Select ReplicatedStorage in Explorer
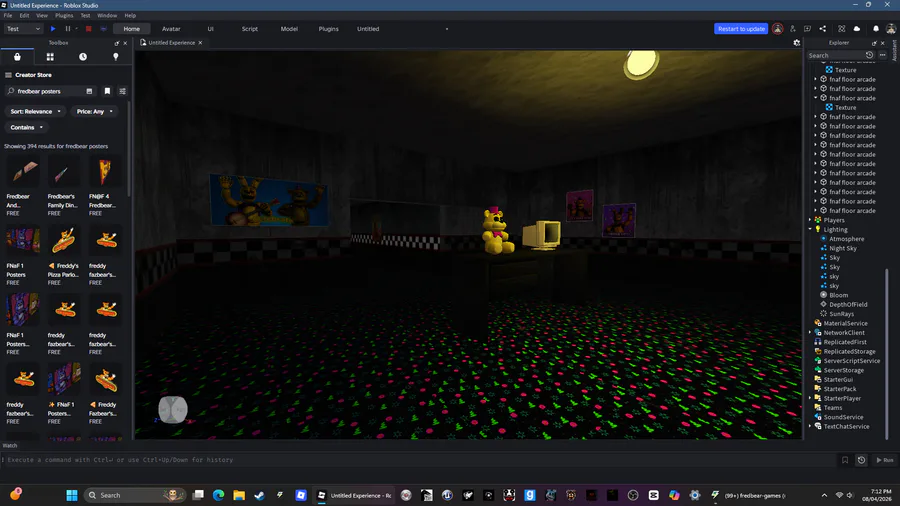The height and width of the screenshot is (506, 900). tap(849, 352)
